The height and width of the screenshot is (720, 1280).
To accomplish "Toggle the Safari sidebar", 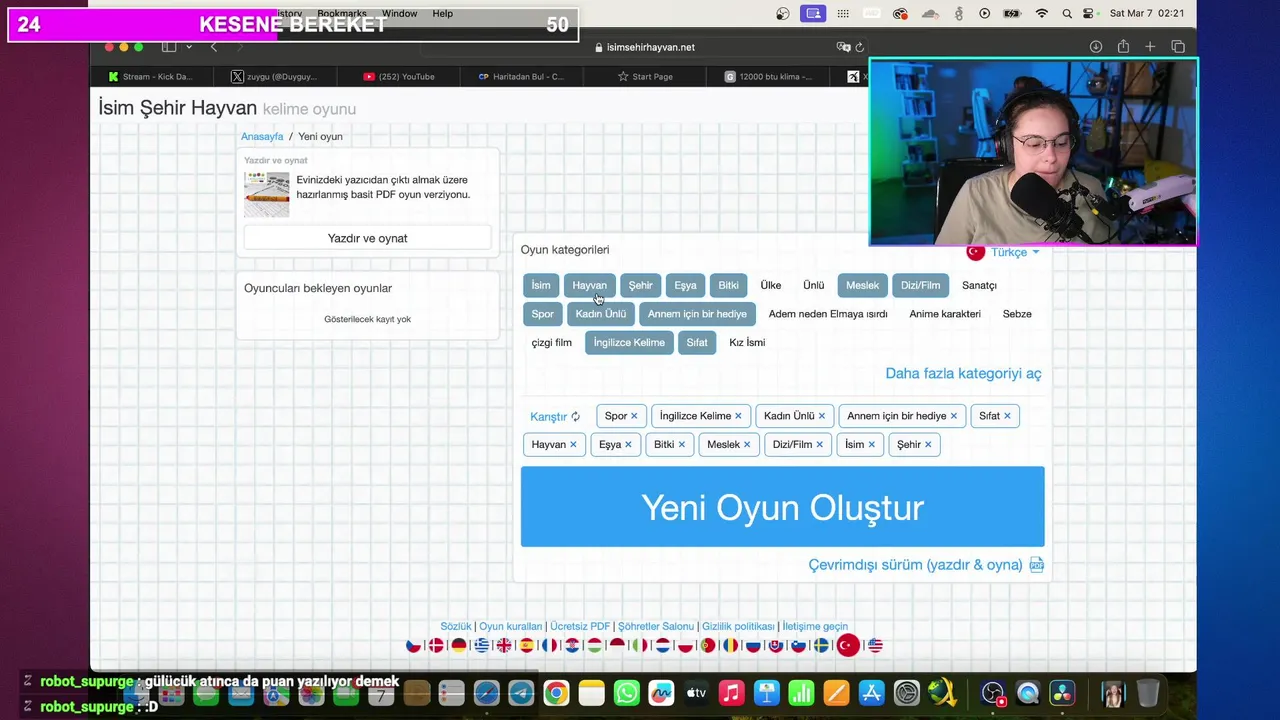I will 169,47.
